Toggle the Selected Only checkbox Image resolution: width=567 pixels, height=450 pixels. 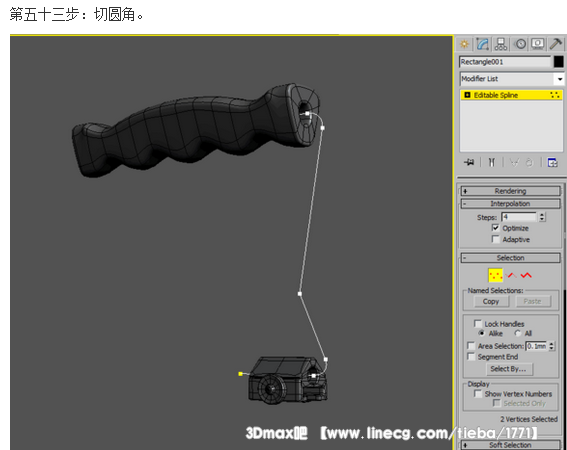[x=496, y=403]
